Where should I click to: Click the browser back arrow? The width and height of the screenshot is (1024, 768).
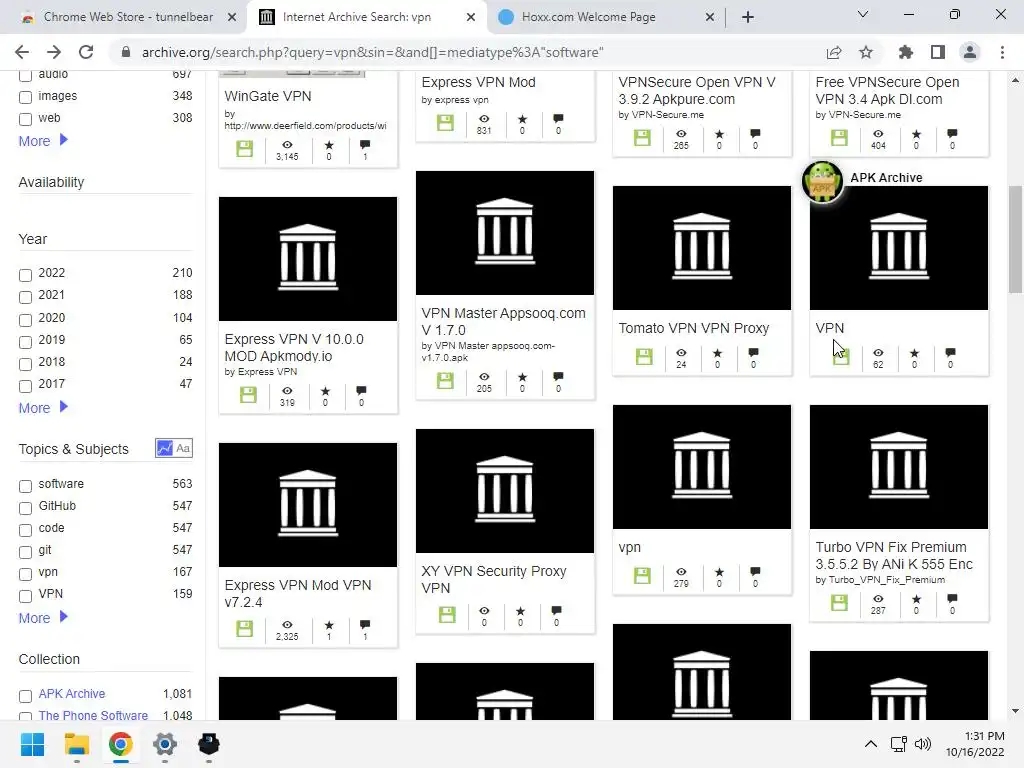[x=22, y=52]
